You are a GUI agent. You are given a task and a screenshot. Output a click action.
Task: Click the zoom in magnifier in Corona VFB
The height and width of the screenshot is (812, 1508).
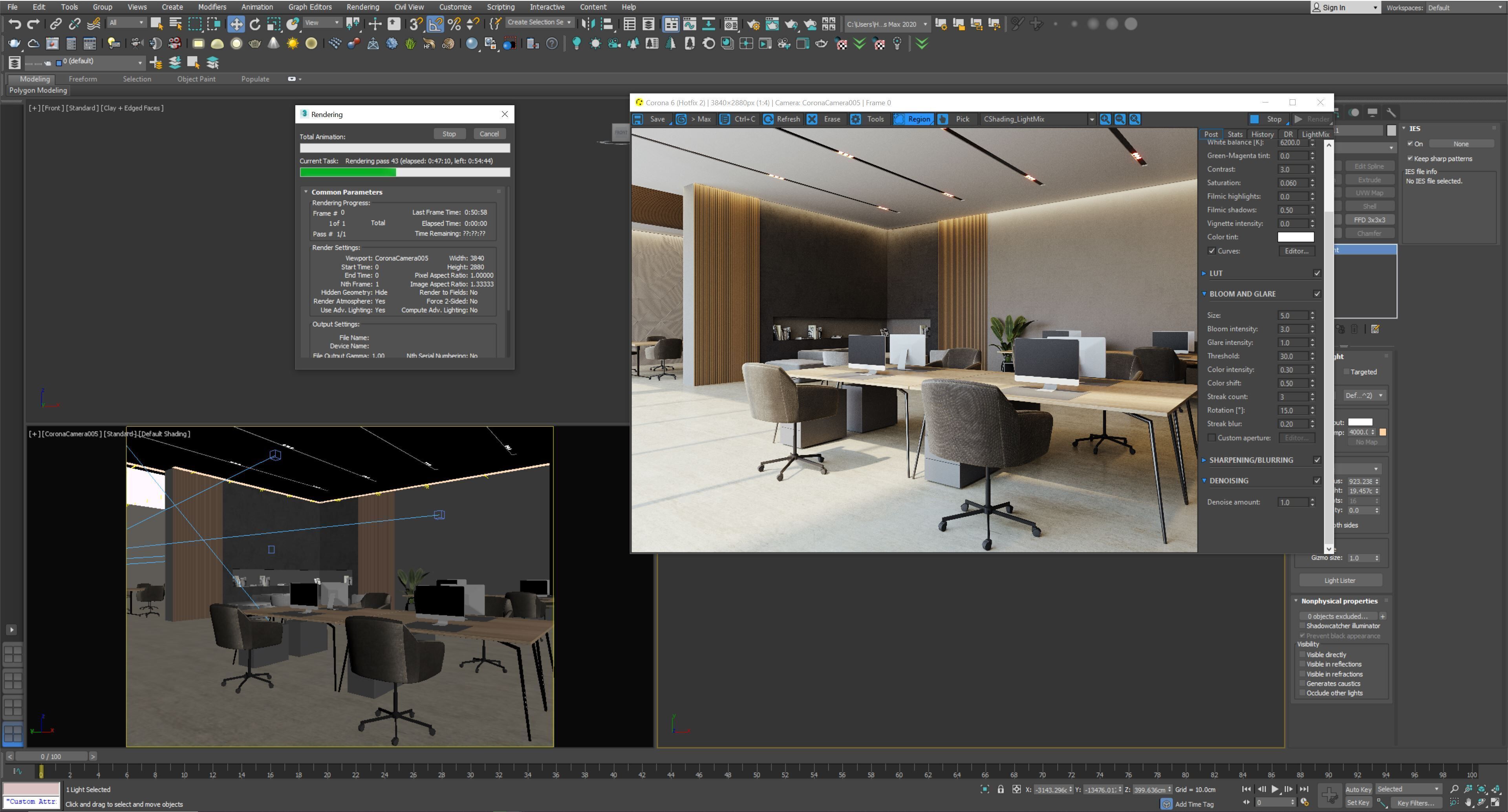(1105, 119)
